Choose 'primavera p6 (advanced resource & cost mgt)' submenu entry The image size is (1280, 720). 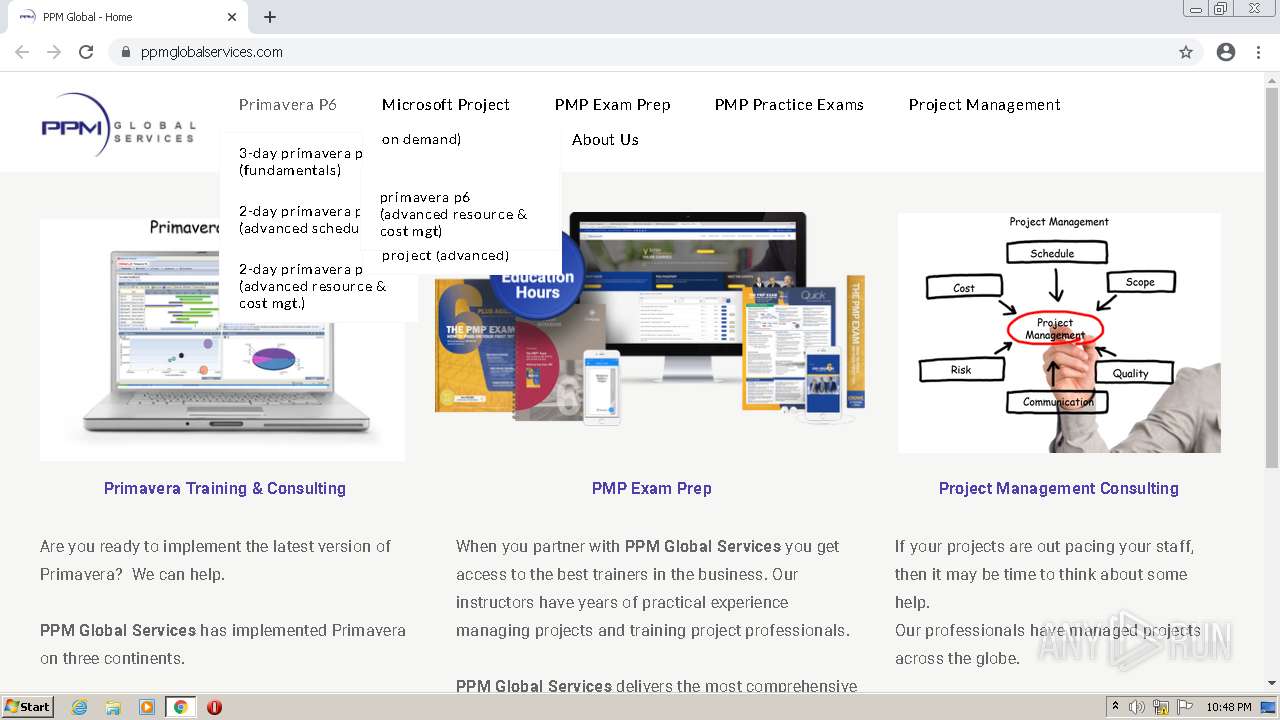tap(454, 214)
